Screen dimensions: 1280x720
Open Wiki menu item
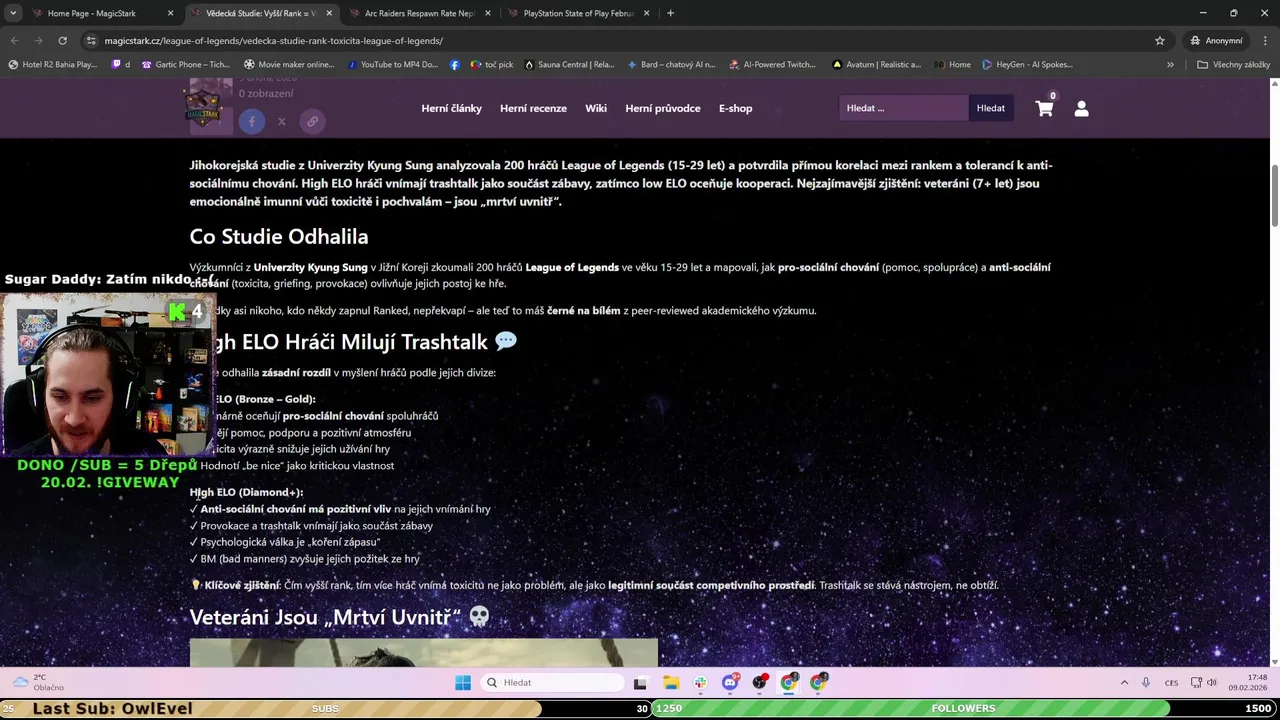[596, 108]
